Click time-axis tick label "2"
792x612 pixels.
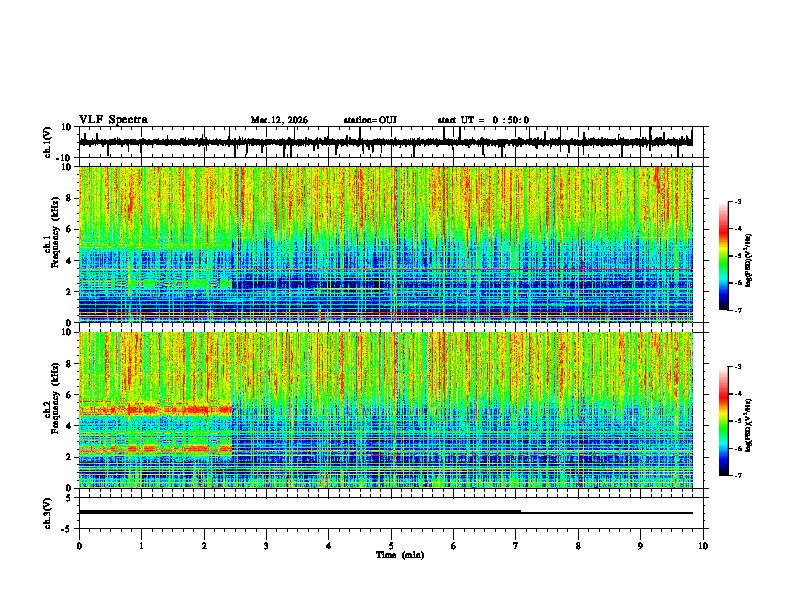(204, 546)
